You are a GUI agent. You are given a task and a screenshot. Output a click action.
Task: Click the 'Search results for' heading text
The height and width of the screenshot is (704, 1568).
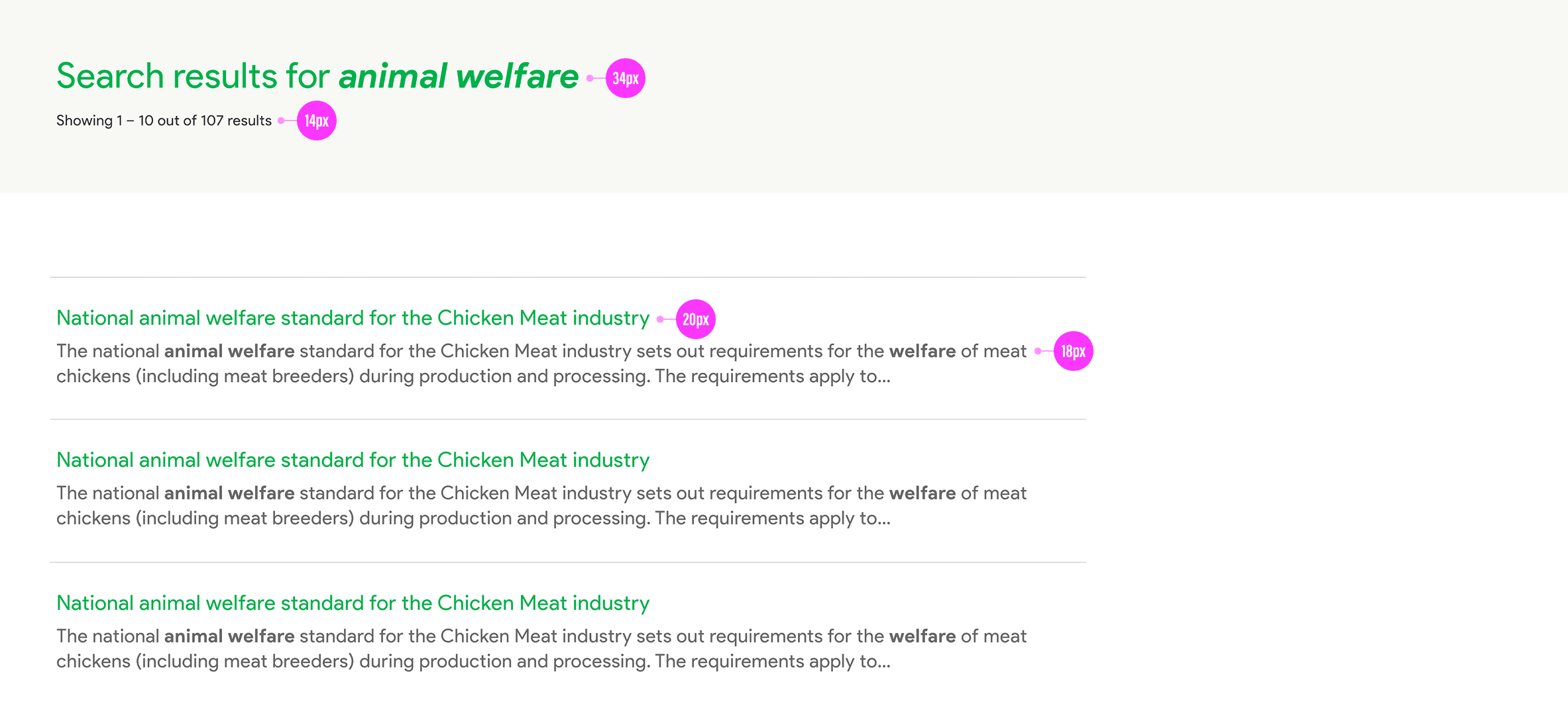[192, 76]
